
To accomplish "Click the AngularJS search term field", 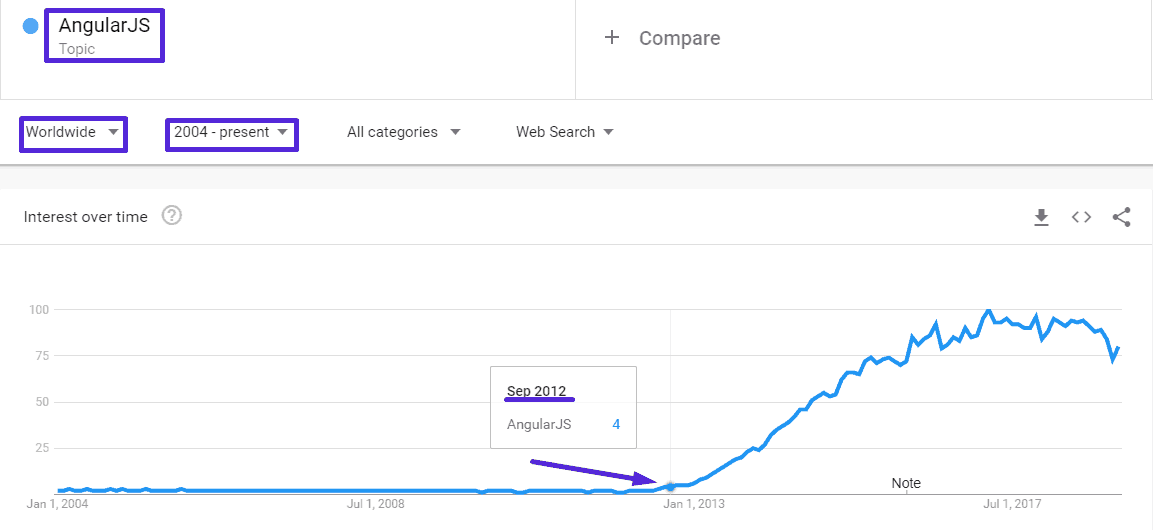I will click(x=104, y=26).
